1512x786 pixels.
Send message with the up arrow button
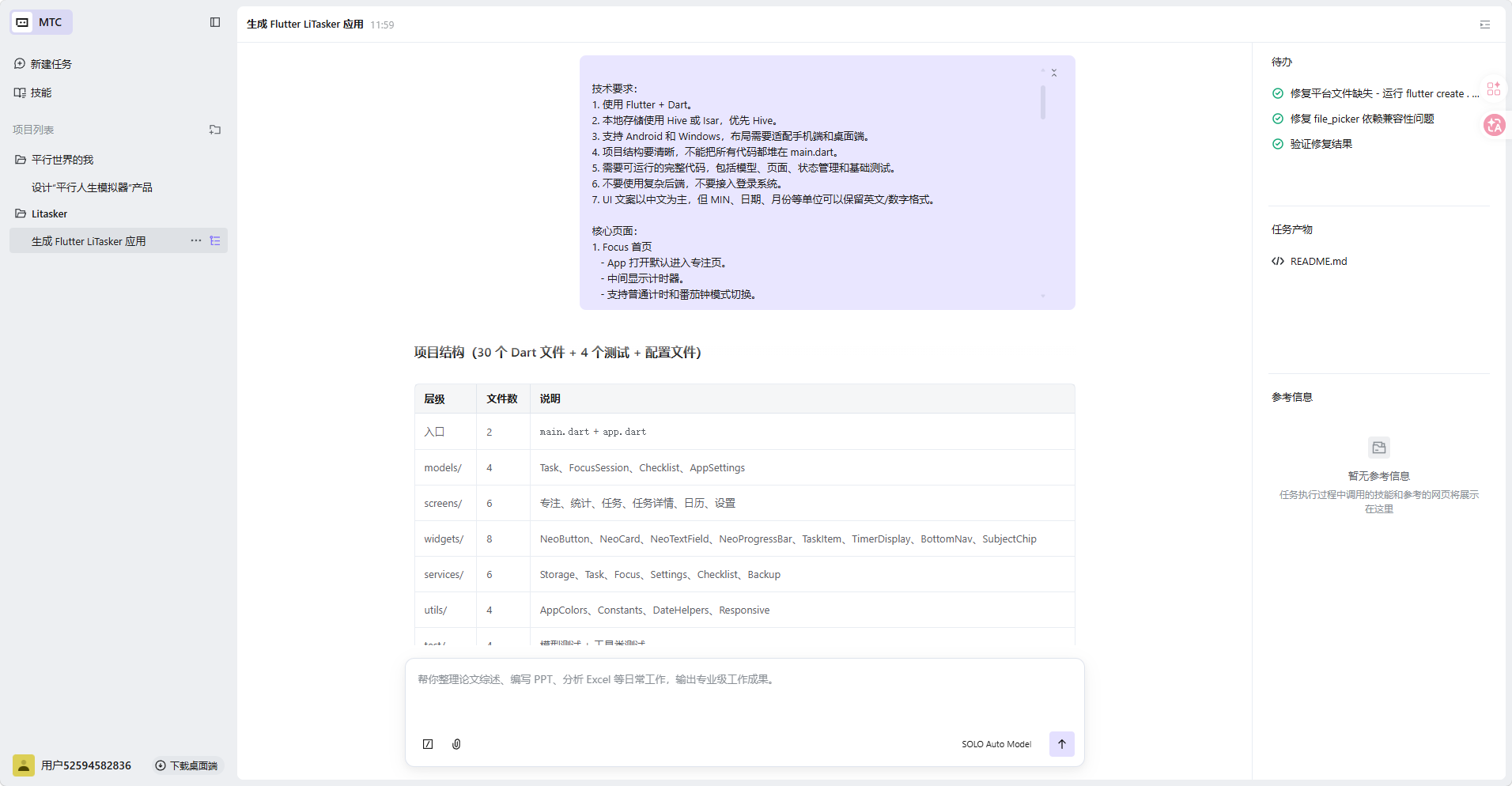pos(1061,744)
